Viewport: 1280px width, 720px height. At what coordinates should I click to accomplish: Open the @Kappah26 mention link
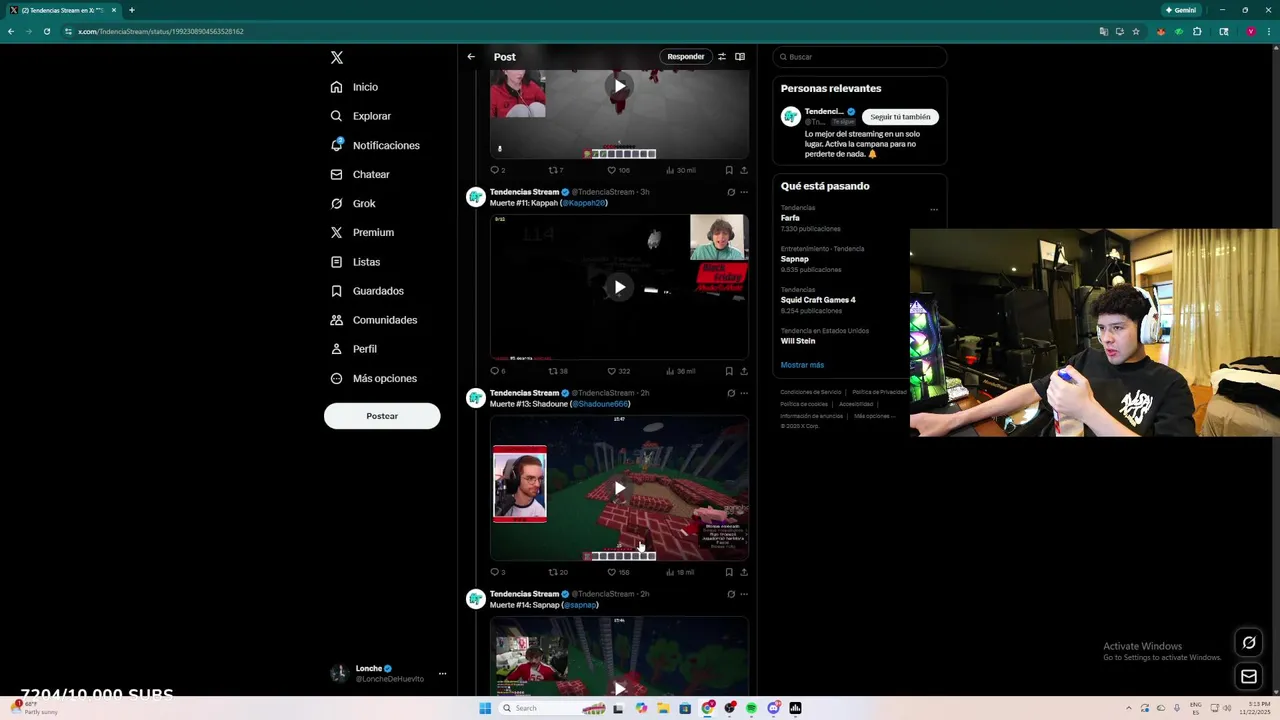(x=583, y=203)
